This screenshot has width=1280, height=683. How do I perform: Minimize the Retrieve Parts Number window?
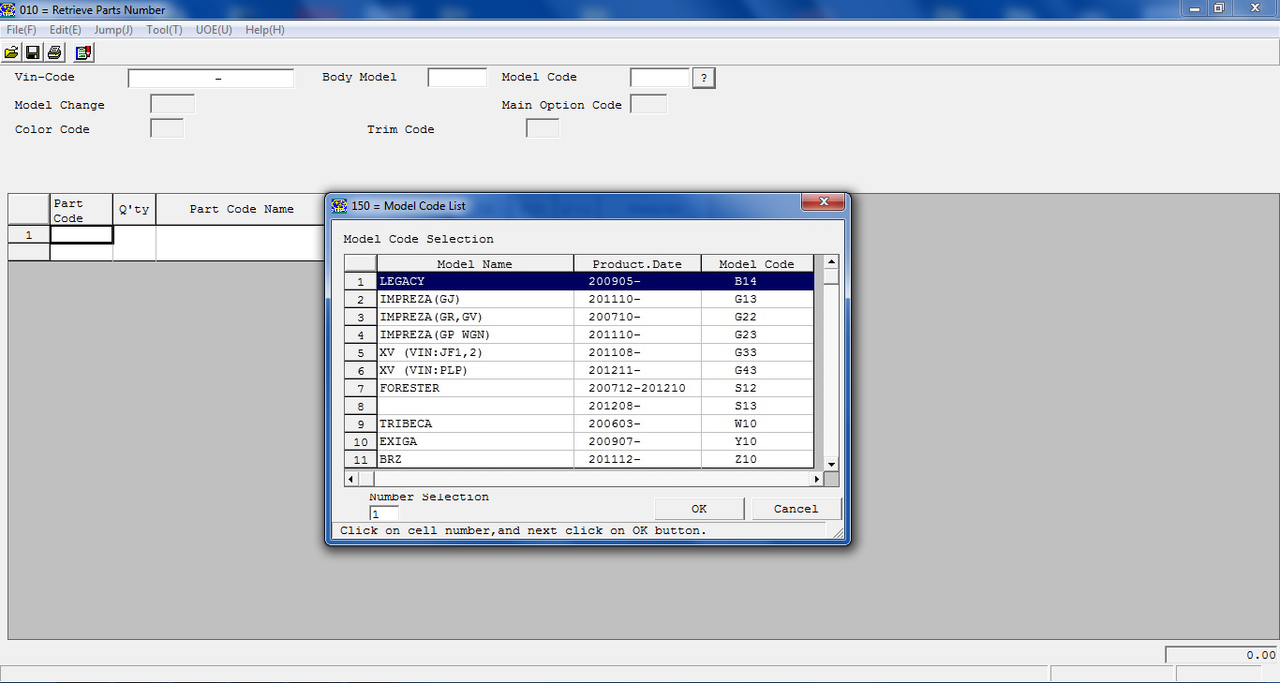pos(1195,8)
